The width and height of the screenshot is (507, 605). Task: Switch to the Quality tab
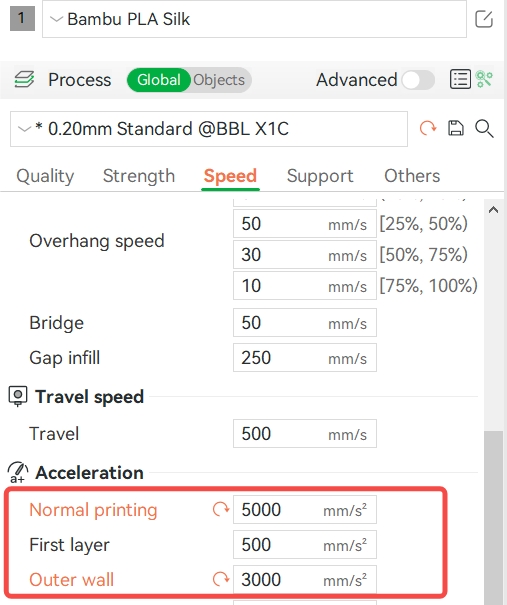point(45,176)
